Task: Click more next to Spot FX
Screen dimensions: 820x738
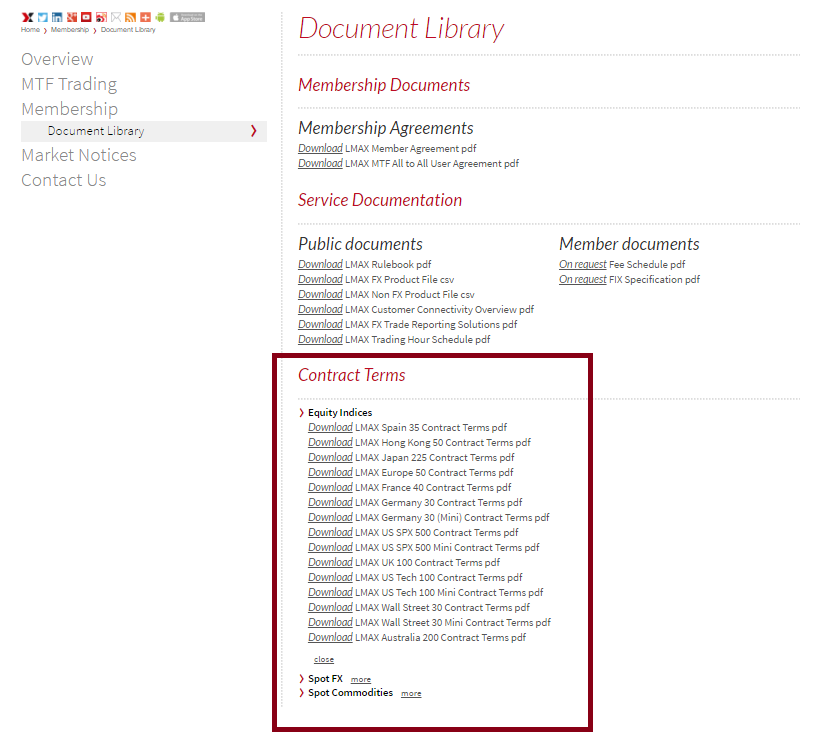Action: click(361, 679)
